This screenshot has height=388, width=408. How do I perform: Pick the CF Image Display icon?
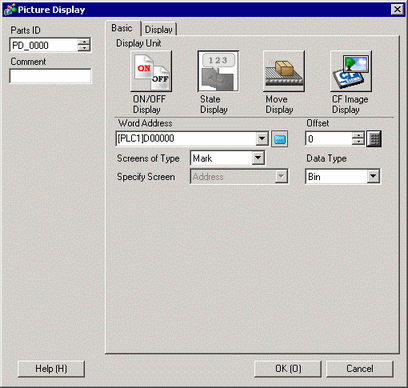(x=351, y=71)
